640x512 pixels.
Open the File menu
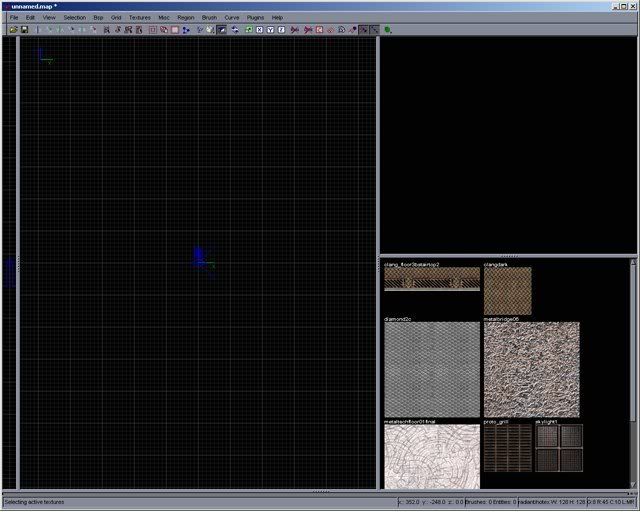[14, 18]
